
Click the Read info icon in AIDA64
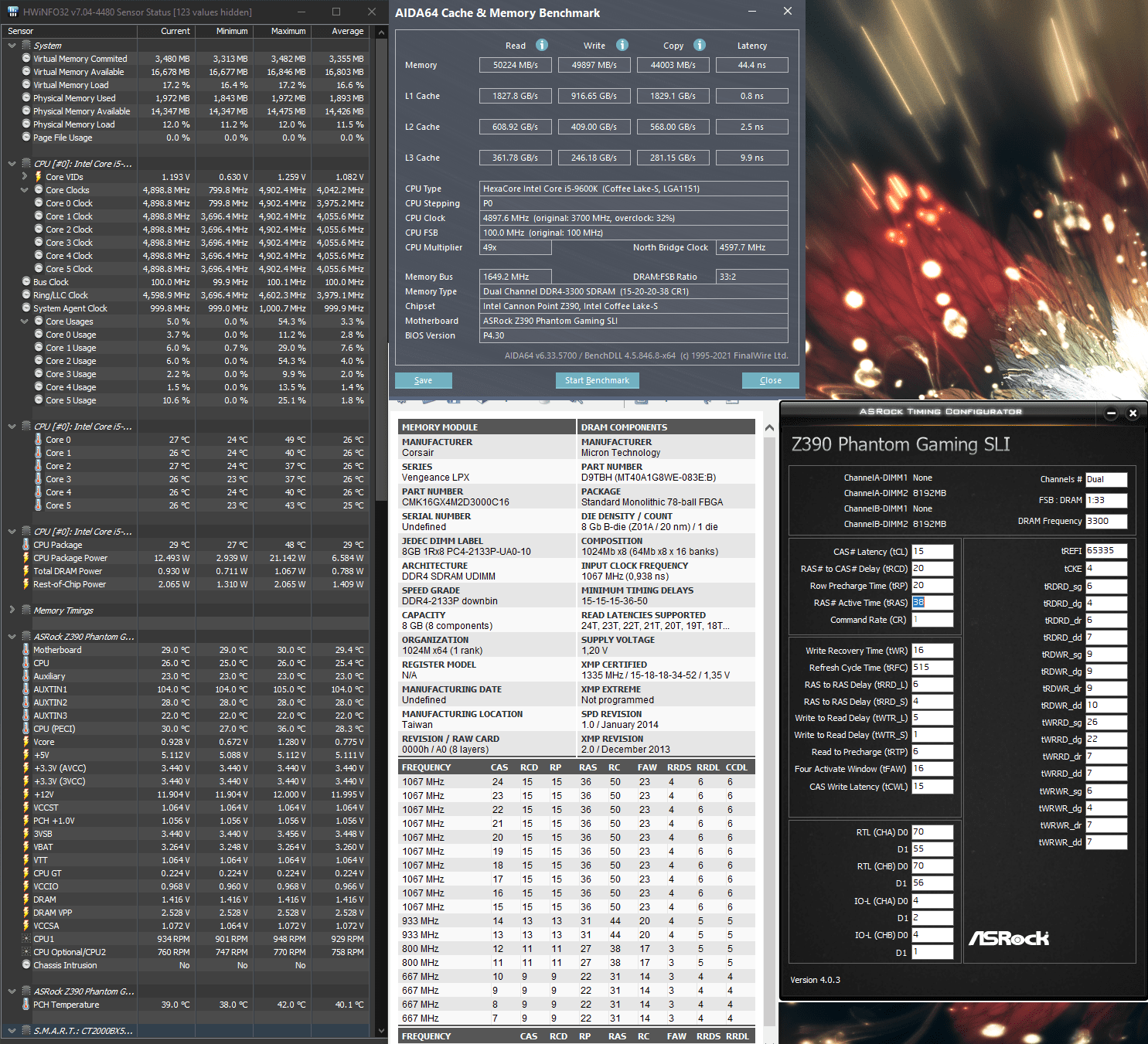click(x=542, y=45)
